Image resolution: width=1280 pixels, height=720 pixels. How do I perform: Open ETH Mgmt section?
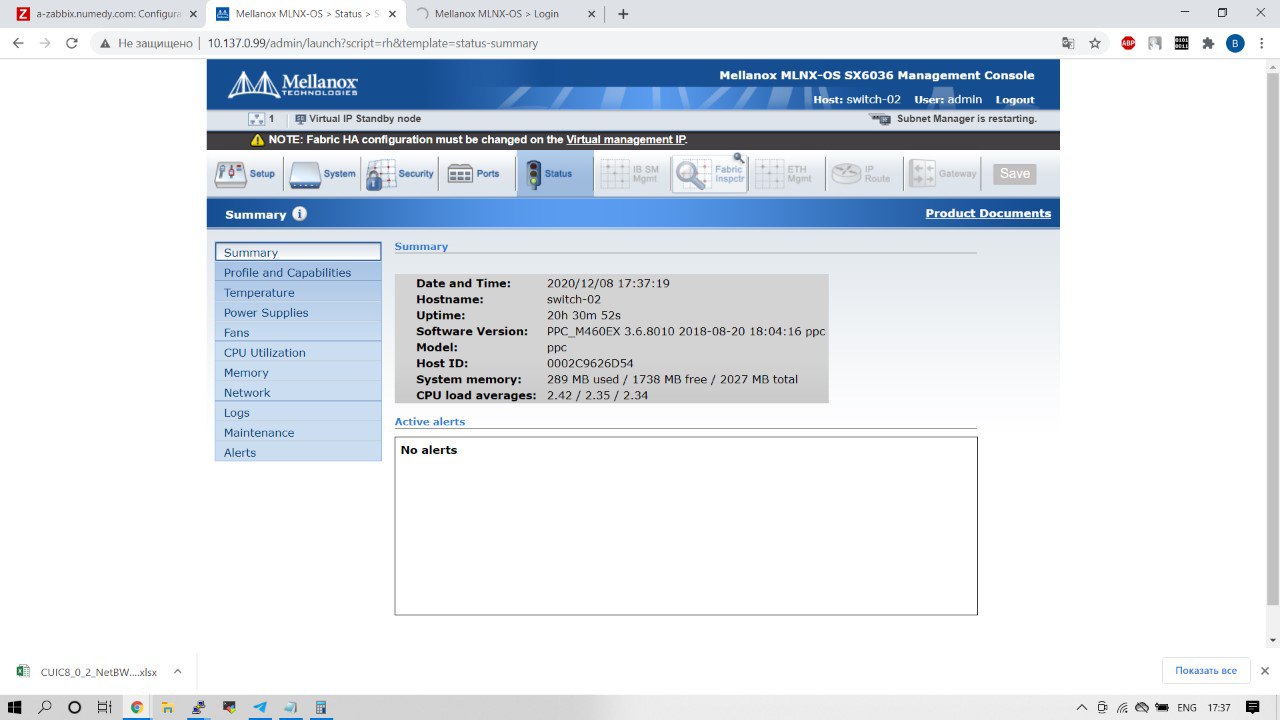[x=786, y=174]
